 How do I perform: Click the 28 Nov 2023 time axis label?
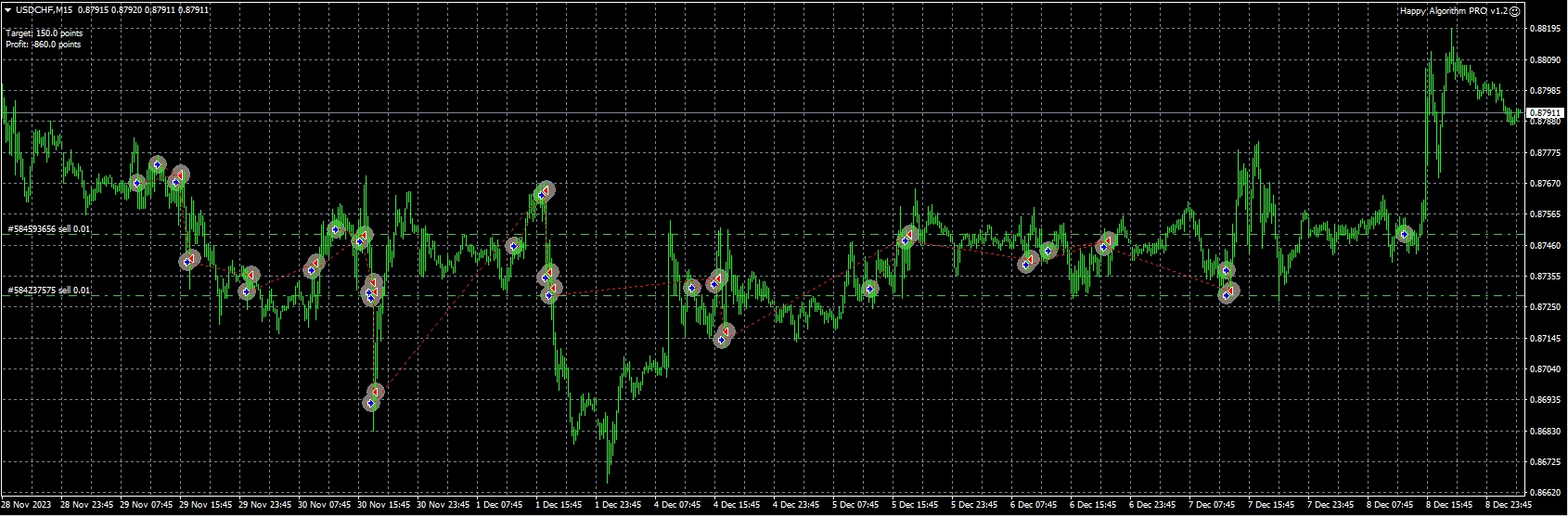[x=25, y=506]
